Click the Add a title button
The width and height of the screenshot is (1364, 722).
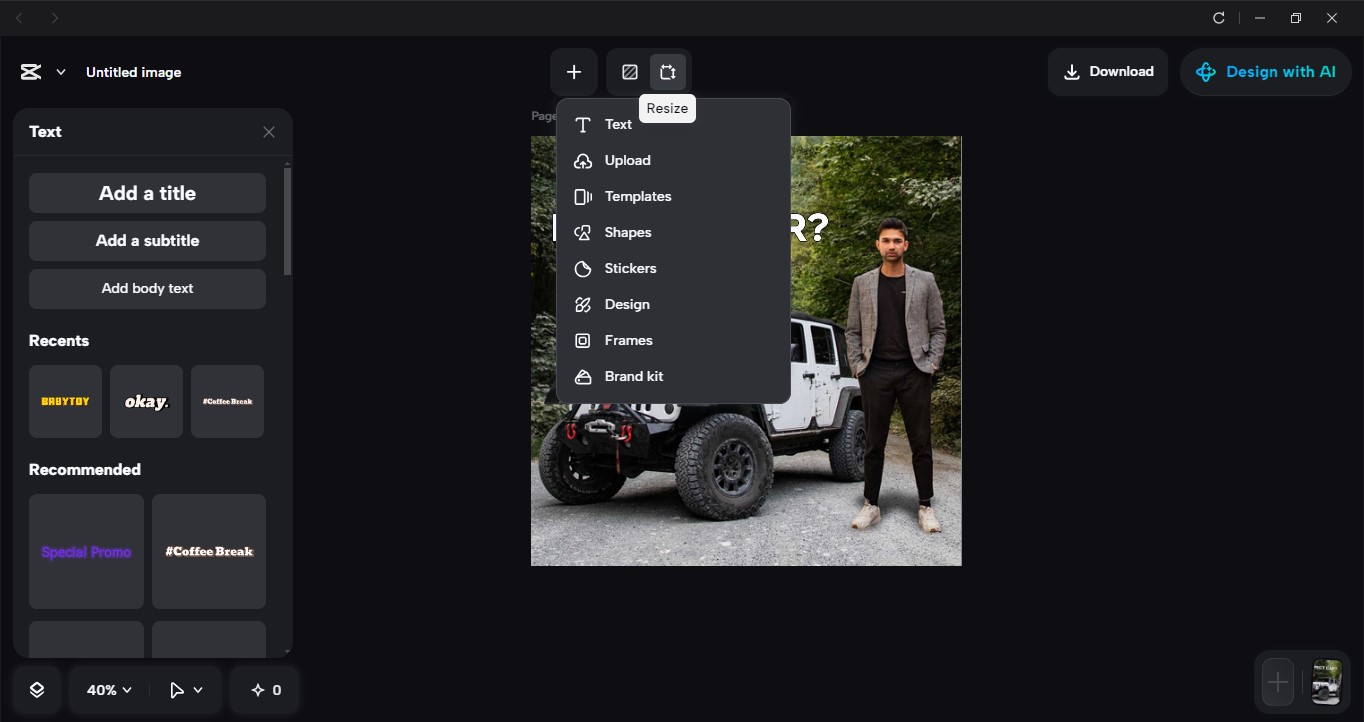click(147, 192)
